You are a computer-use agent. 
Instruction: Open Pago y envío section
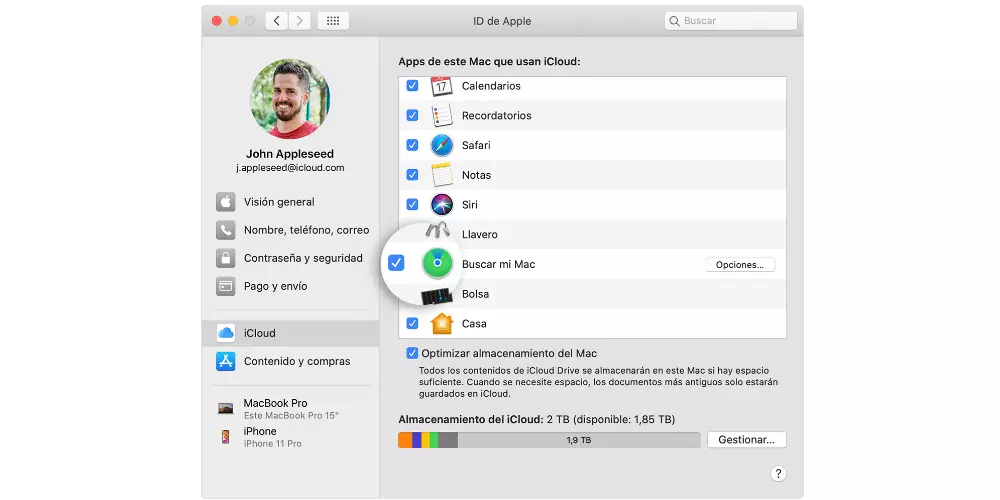click(x=291, y=286)
